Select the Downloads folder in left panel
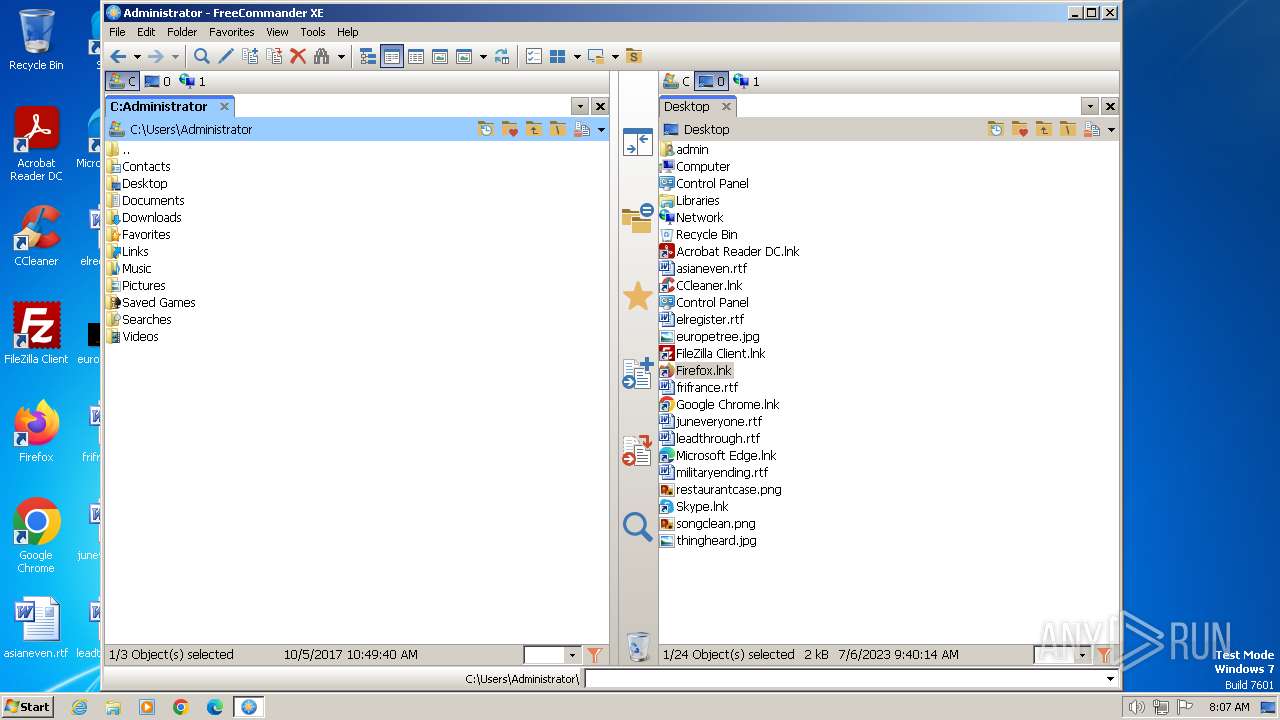Viewport: 1280px width, 720px height. point(144,217)
